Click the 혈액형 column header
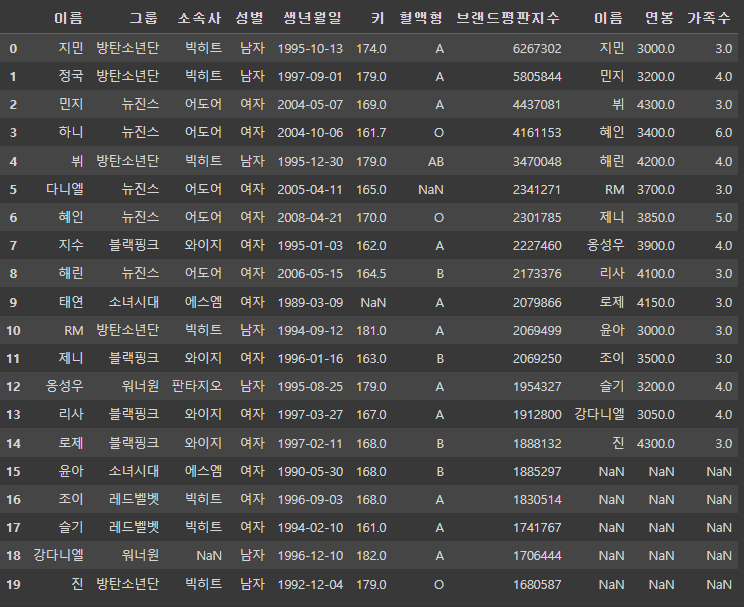This screenshot has width=744, height=607. [x=421, y=18]
